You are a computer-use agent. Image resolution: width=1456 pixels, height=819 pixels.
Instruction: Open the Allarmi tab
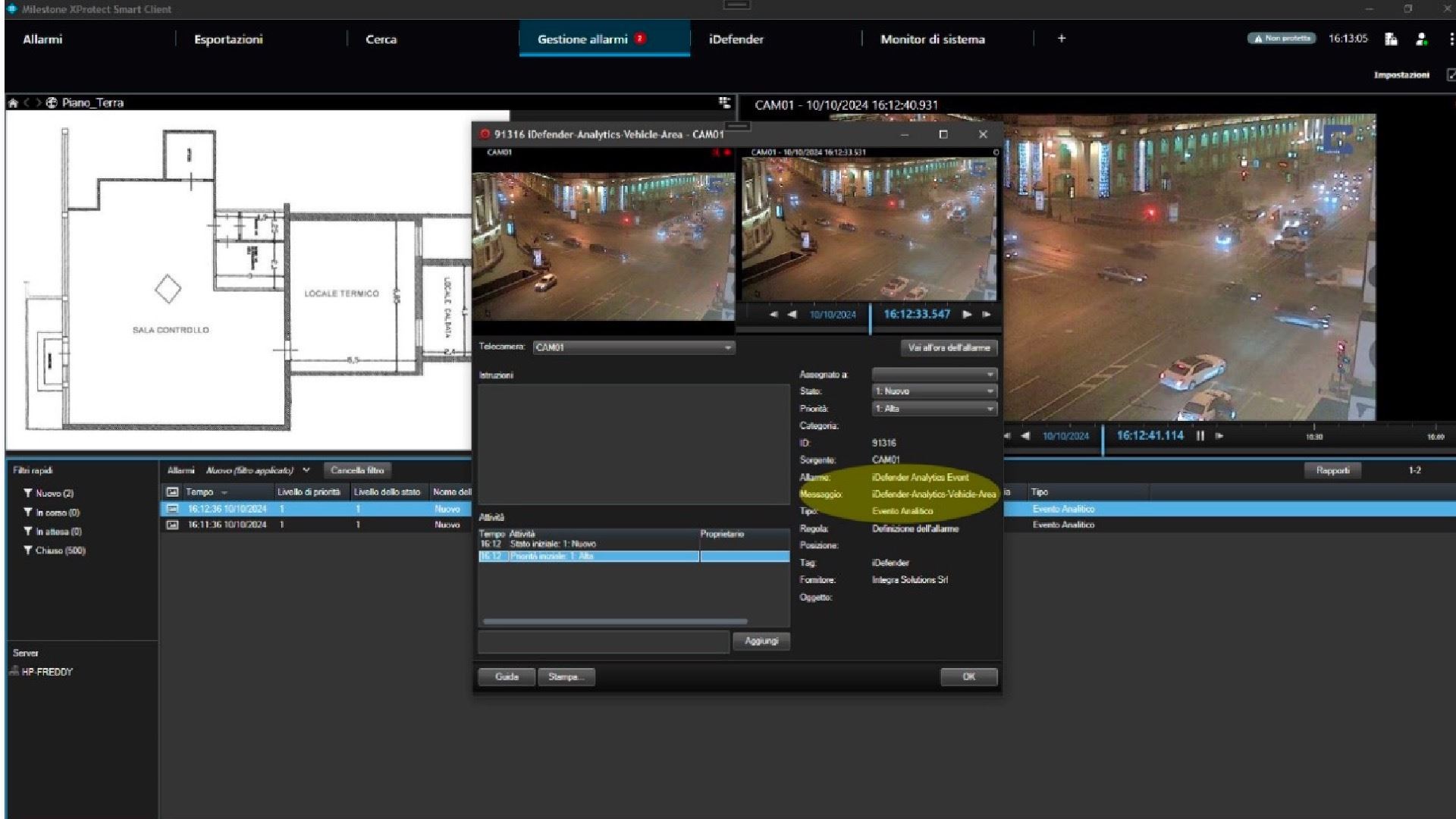42,39
